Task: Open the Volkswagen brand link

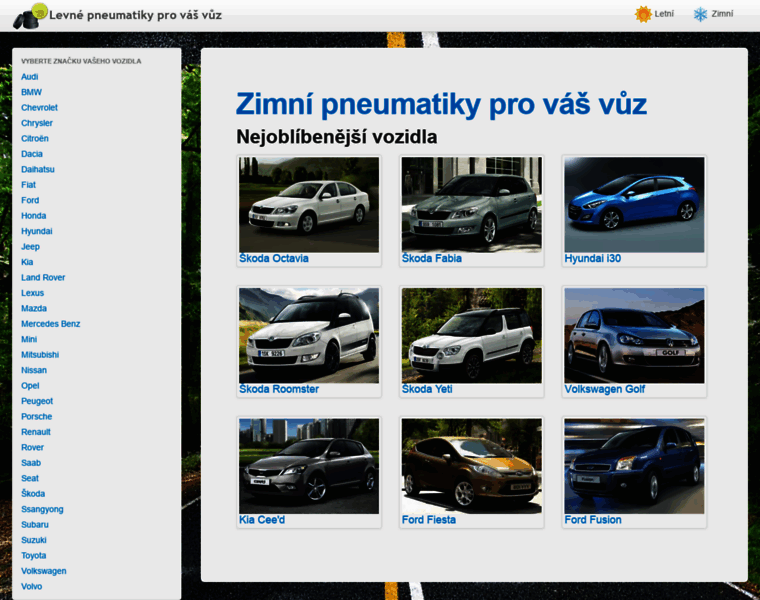Action: (44, 571)
